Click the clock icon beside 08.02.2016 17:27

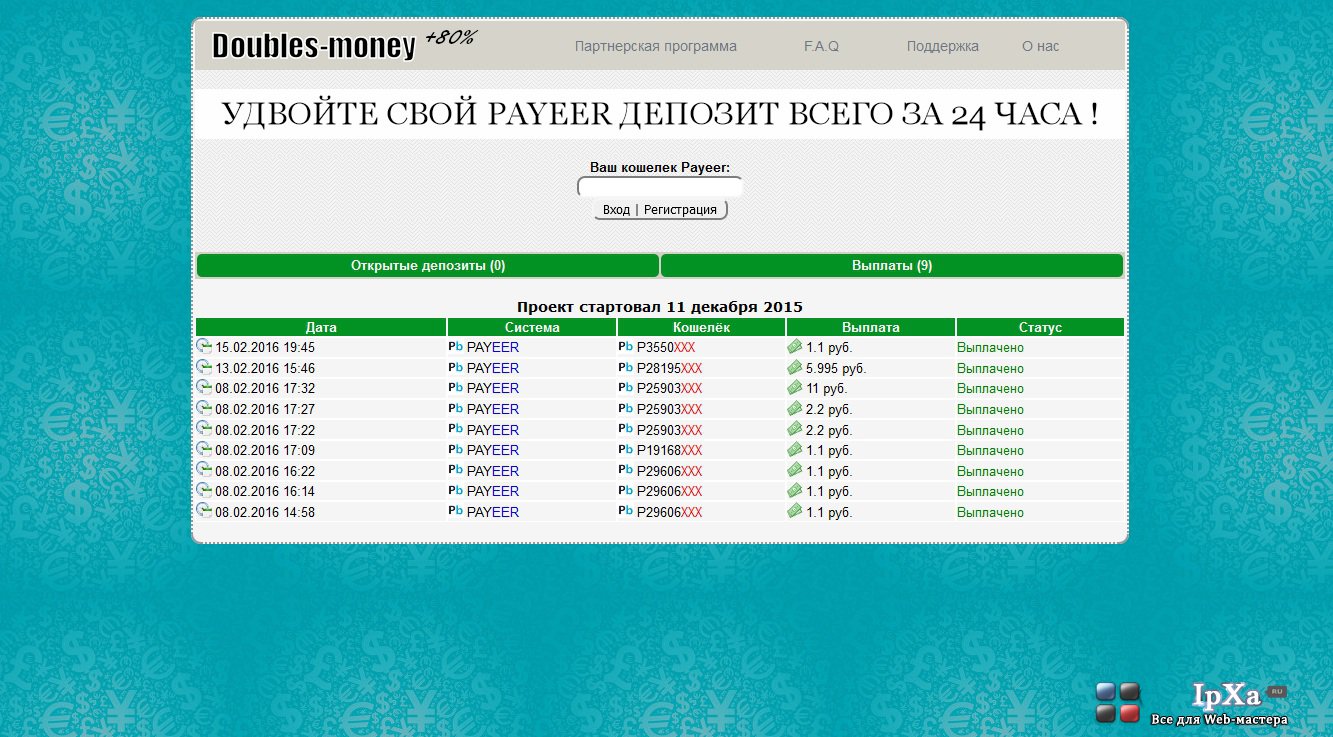click(204, 408)
